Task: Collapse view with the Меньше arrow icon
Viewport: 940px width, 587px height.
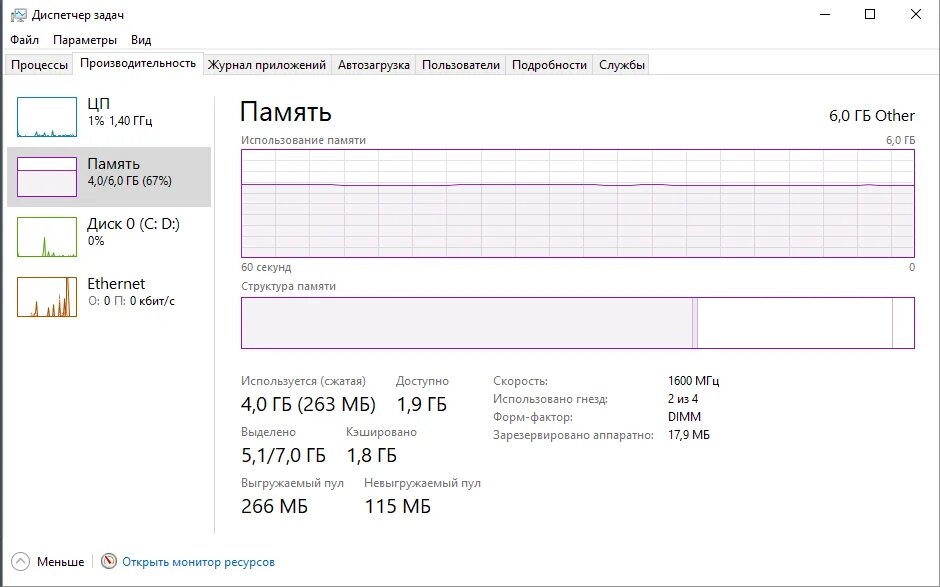Action: [21, 562]
